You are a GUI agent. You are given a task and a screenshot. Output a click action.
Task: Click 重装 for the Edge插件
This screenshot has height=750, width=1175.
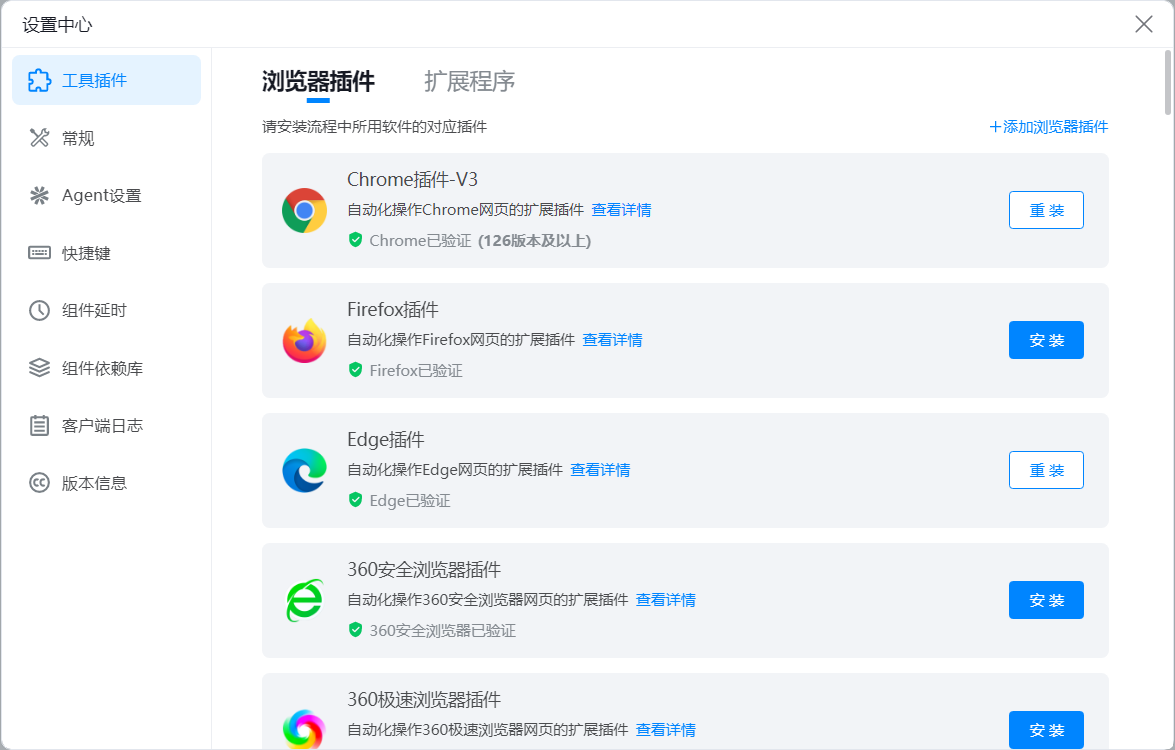[x=1046, y=470]
